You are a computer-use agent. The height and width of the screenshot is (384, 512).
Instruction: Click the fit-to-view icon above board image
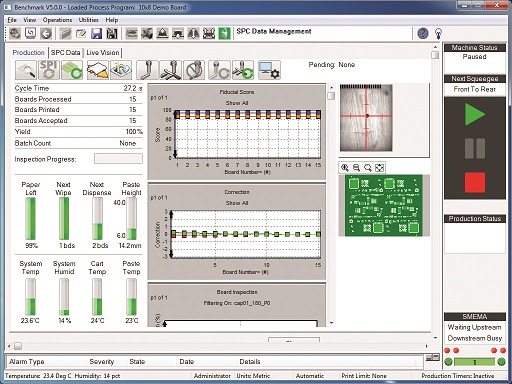(x=379, y=168)
